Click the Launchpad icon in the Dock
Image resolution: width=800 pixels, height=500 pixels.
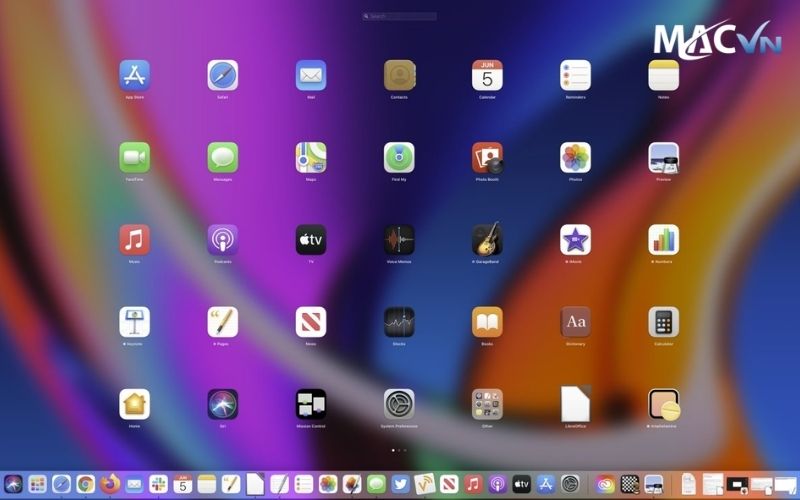pyautogui.click(x=37, y=484)
